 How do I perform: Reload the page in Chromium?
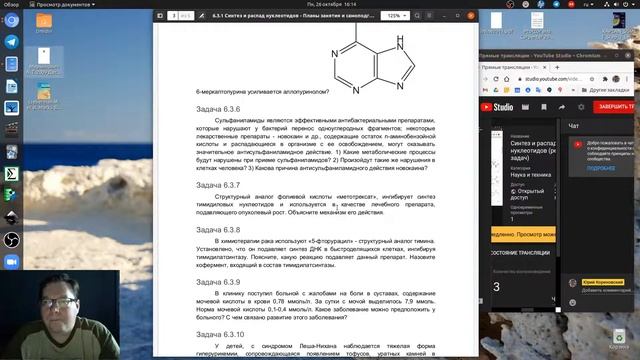coord(496,79)
